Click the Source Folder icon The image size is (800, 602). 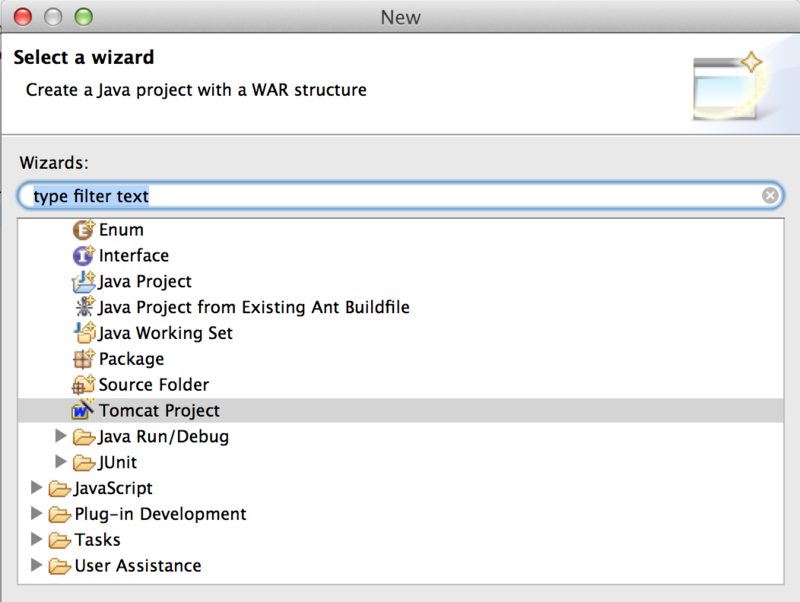pos(83,385)
